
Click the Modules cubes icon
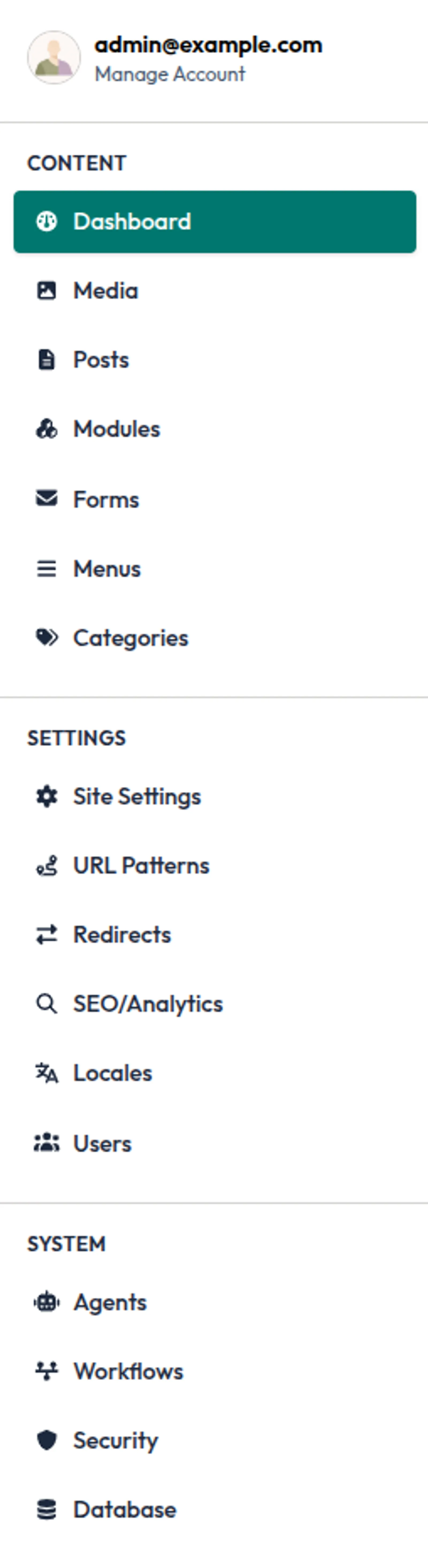pos(47,429)
